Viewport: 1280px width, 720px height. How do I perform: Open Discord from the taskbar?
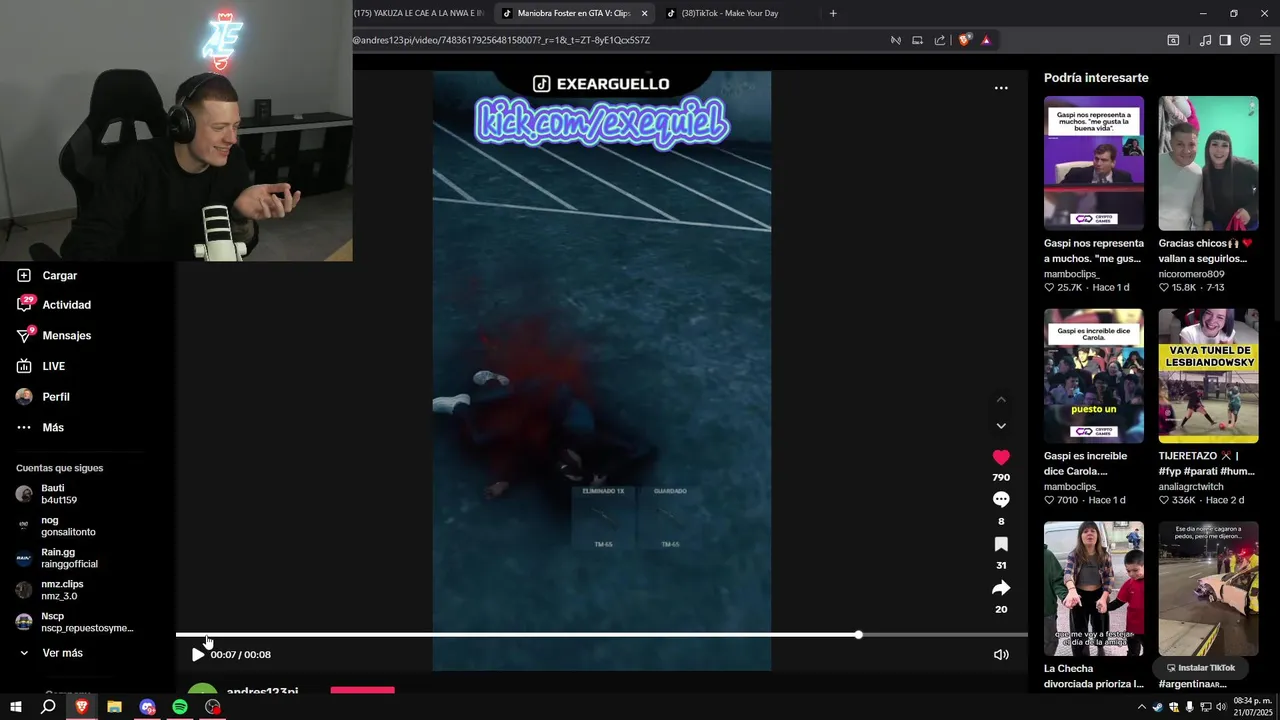(148, 707)
